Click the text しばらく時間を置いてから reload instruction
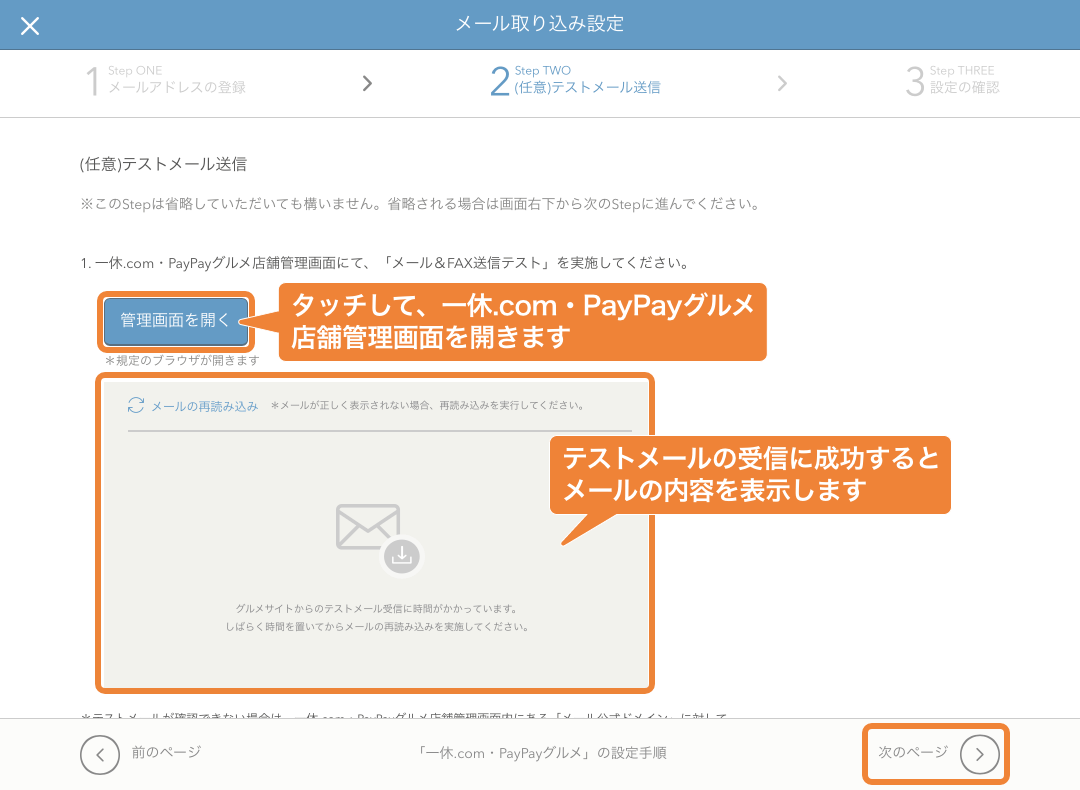 pos(377,627)
